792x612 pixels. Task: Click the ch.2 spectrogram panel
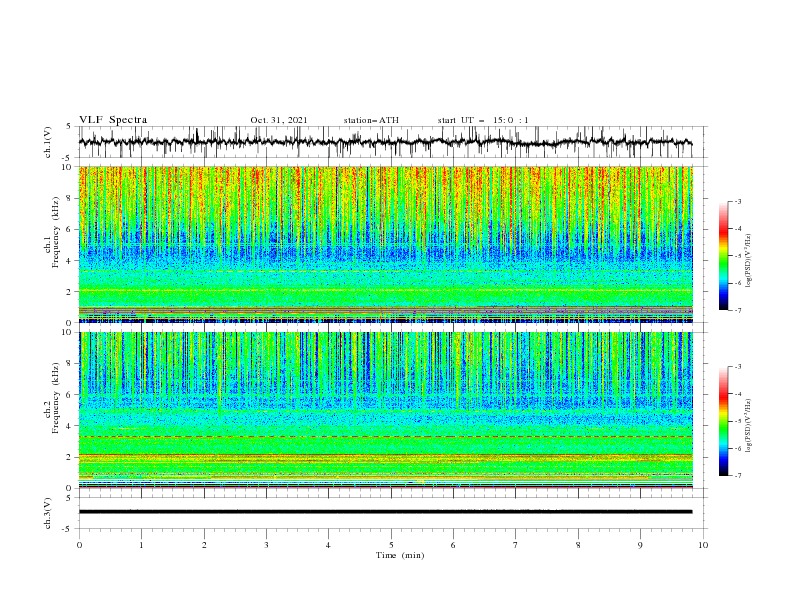click(x=386, y=410)
